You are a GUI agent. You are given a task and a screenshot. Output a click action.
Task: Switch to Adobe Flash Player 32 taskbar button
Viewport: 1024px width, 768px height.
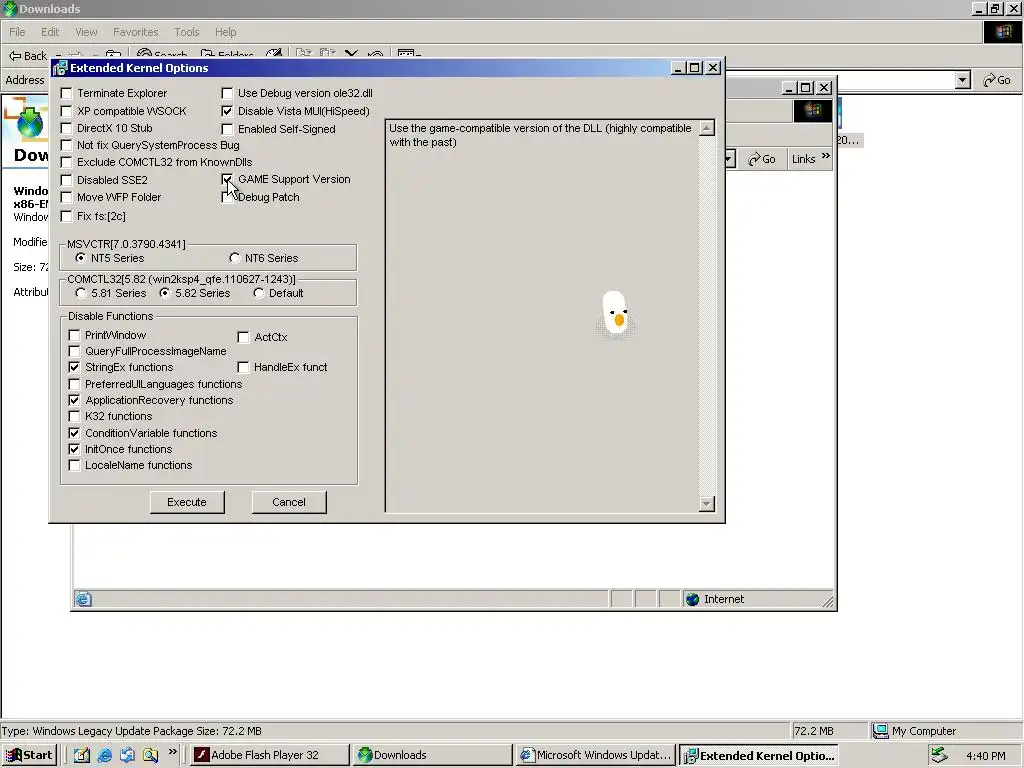click(268, 755)
